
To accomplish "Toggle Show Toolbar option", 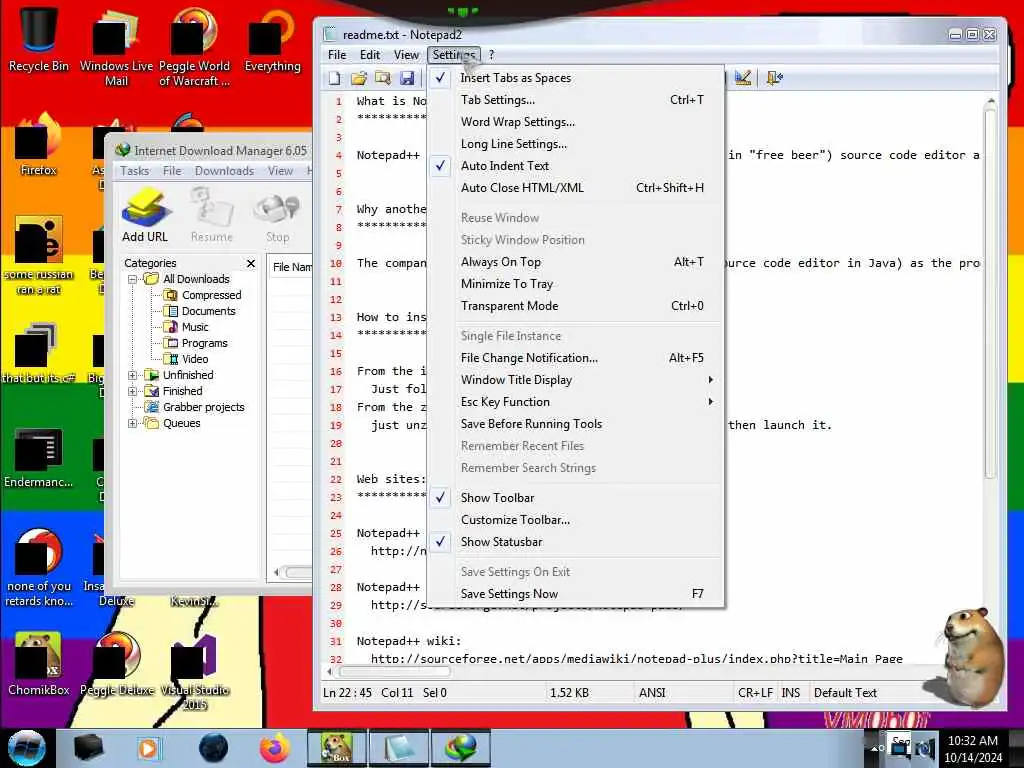I will [x=575, y=498].
